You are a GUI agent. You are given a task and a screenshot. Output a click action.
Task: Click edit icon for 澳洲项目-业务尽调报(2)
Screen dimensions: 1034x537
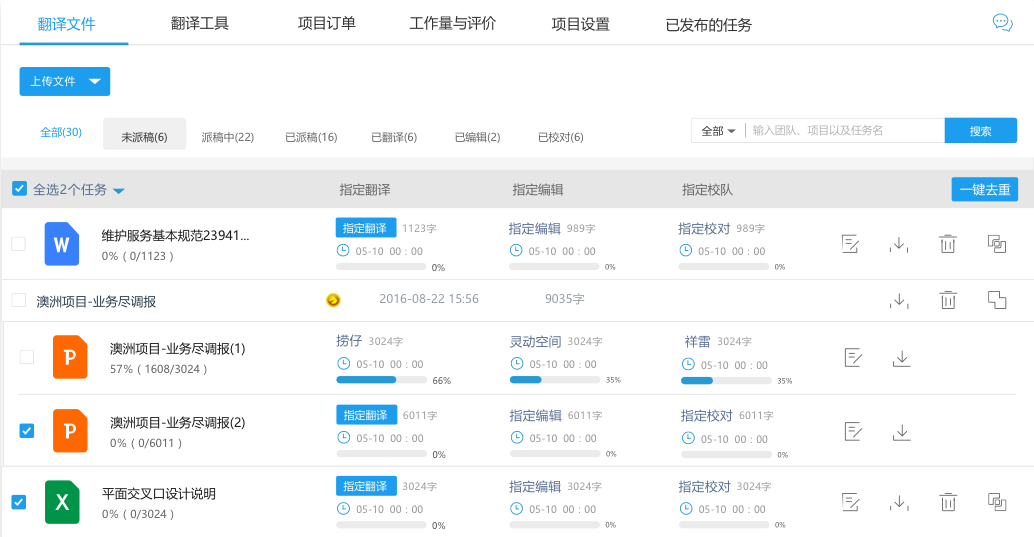click(853, 431)
